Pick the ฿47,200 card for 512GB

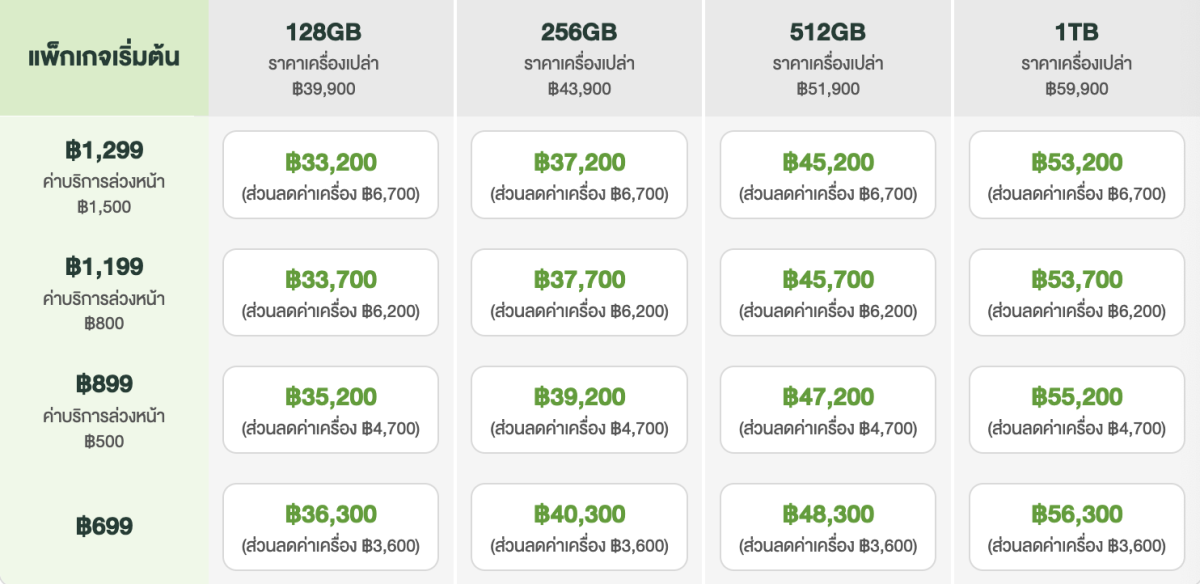[828, 410]
